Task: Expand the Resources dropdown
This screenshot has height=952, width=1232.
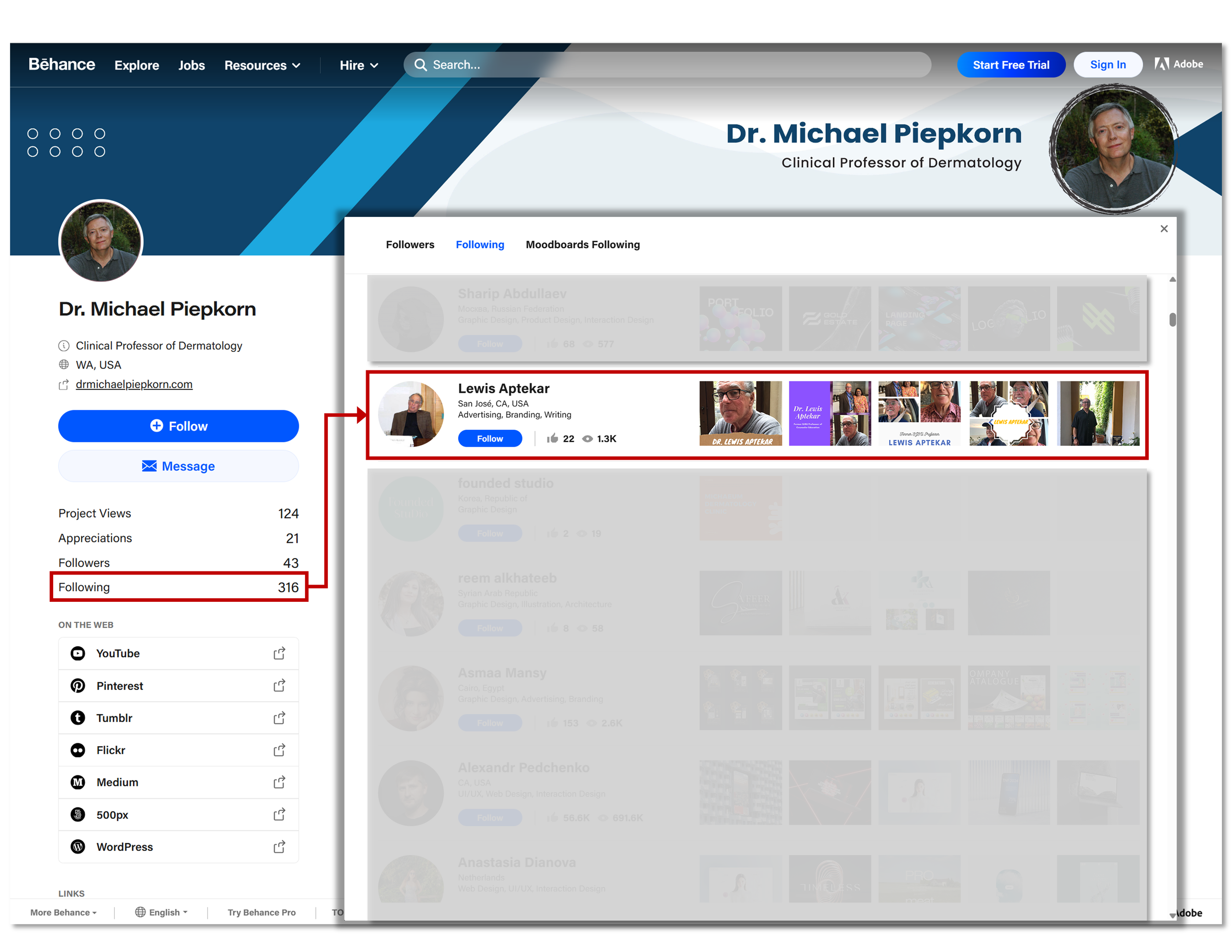Action: click(x=262, y=66)
